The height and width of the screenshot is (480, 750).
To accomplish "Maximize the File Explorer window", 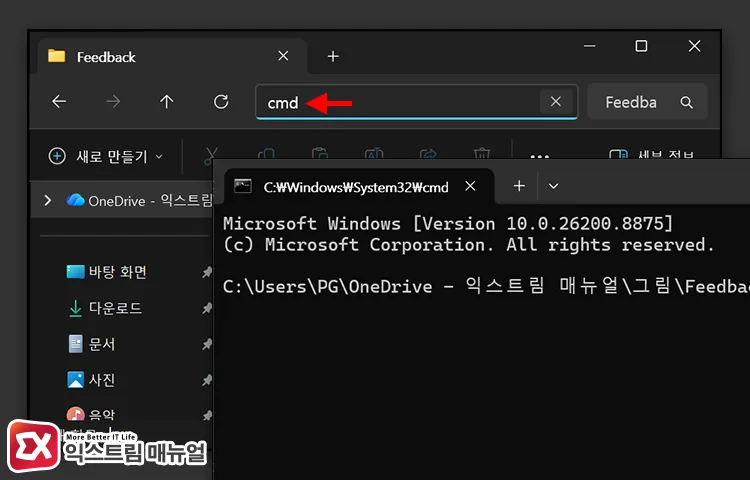I will 641,46.
